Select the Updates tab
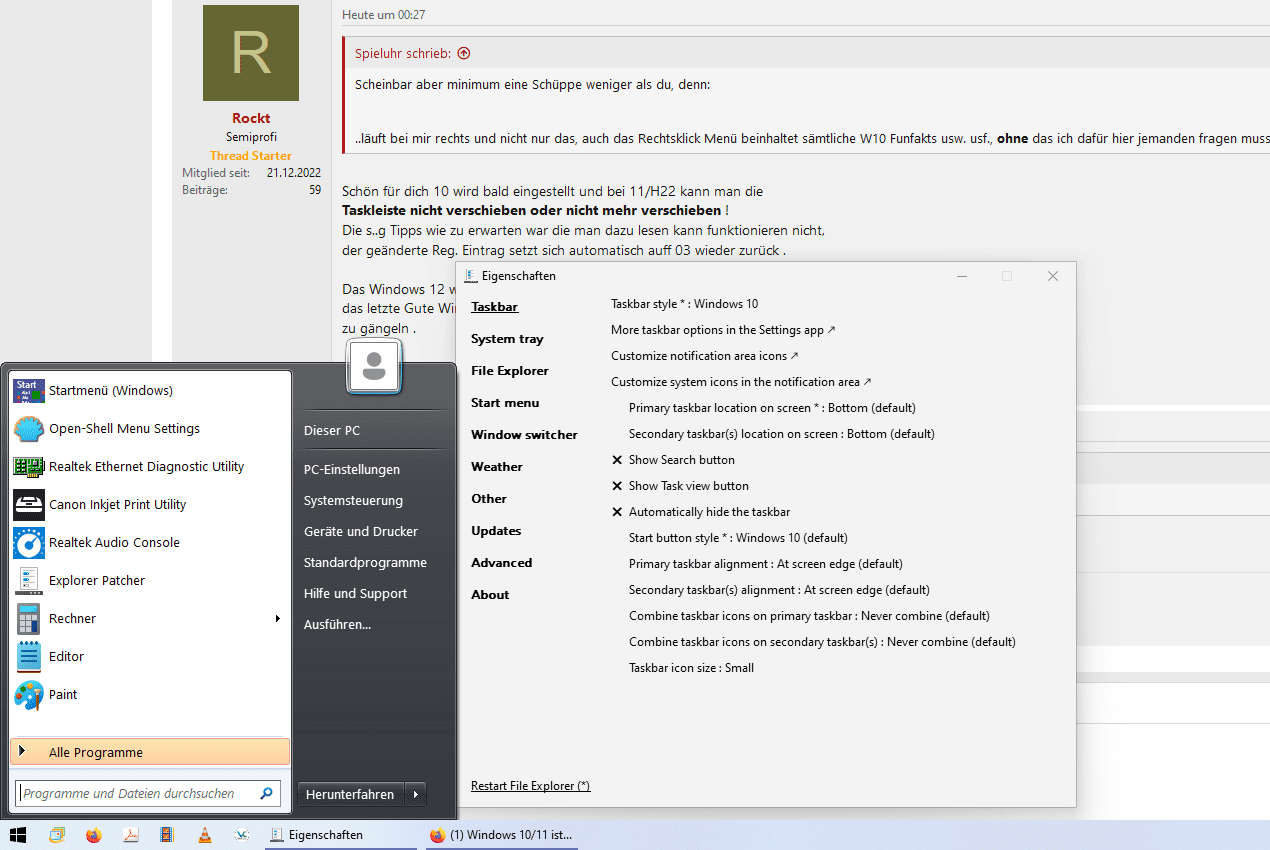The image size is (1270, 850). [x=496, y=531]
